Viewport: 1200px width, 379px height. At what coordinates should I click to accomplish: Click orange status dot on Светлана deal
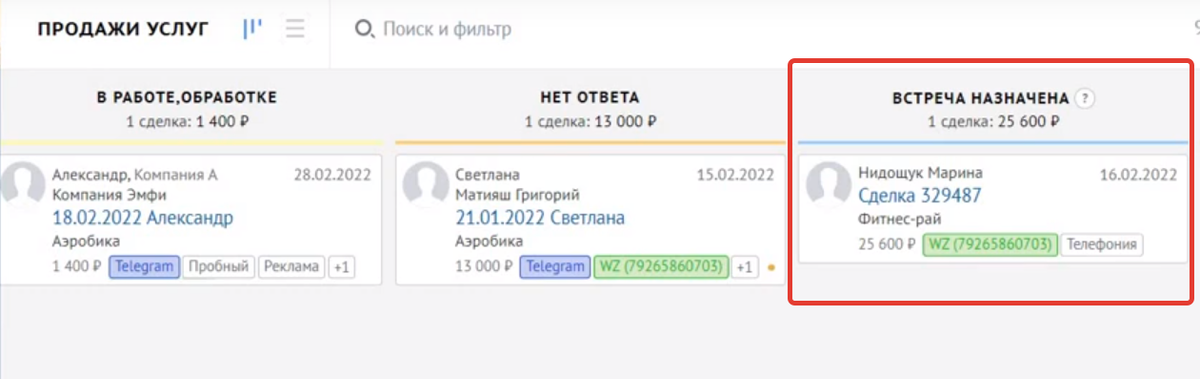point(769,268)
